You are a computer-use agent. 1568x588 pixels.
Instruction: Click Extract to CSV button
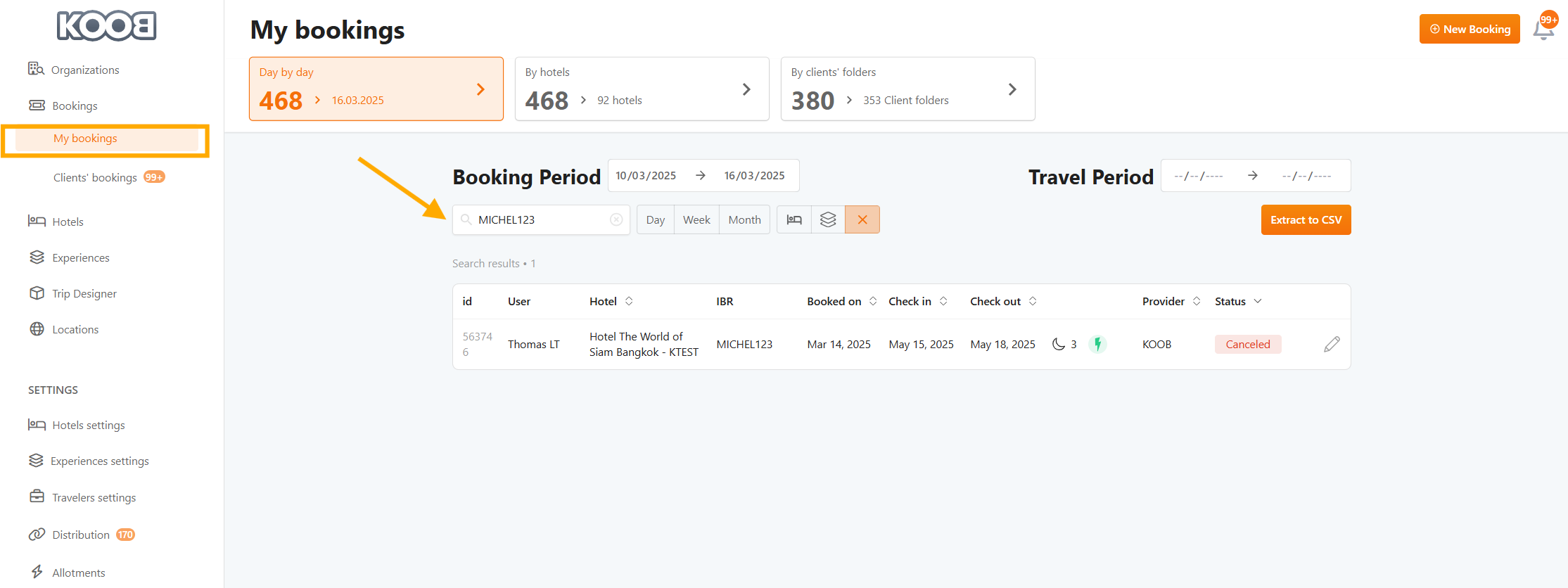click(1306, 219)
